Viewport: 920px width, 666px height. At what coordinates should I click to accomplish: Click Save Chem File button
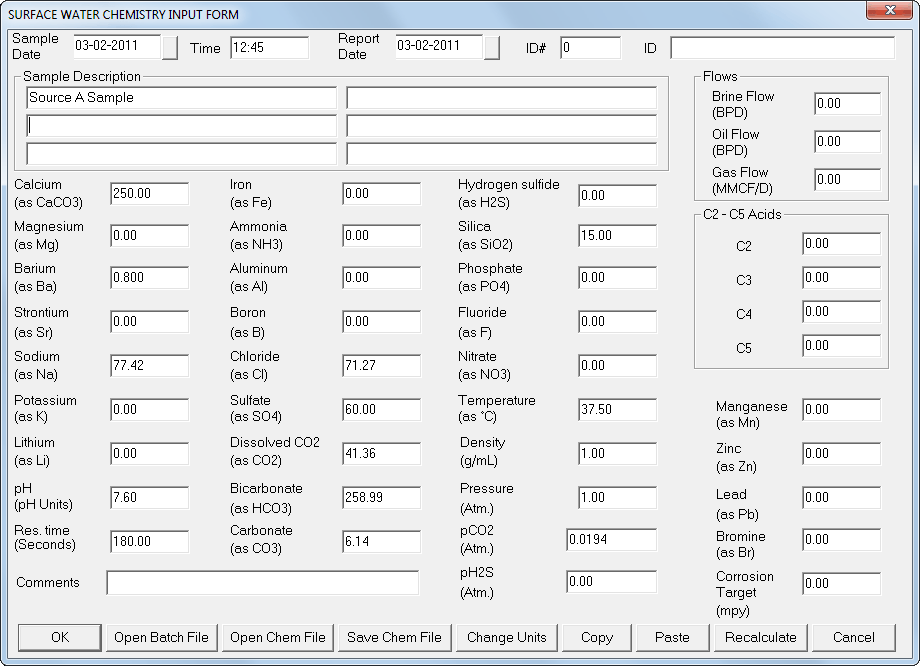pyautogui.click(x=394, y=637)
